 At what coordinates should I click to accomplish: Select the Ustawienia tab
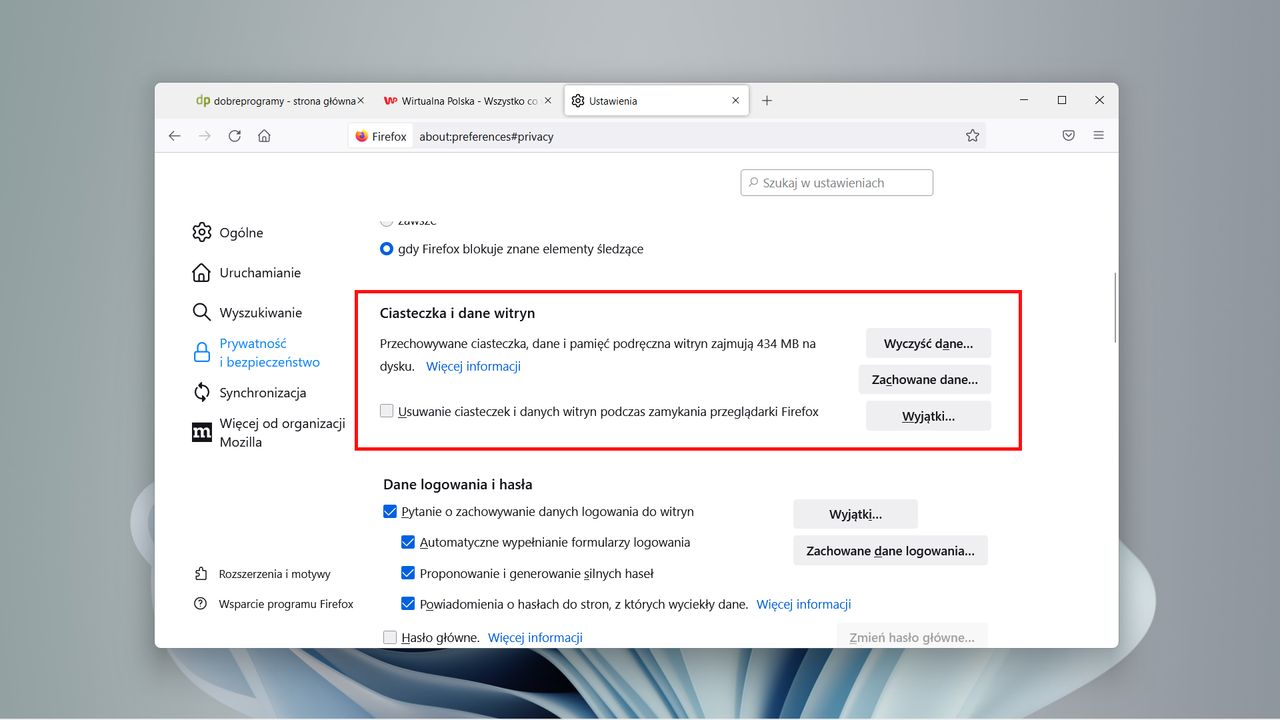655,101
